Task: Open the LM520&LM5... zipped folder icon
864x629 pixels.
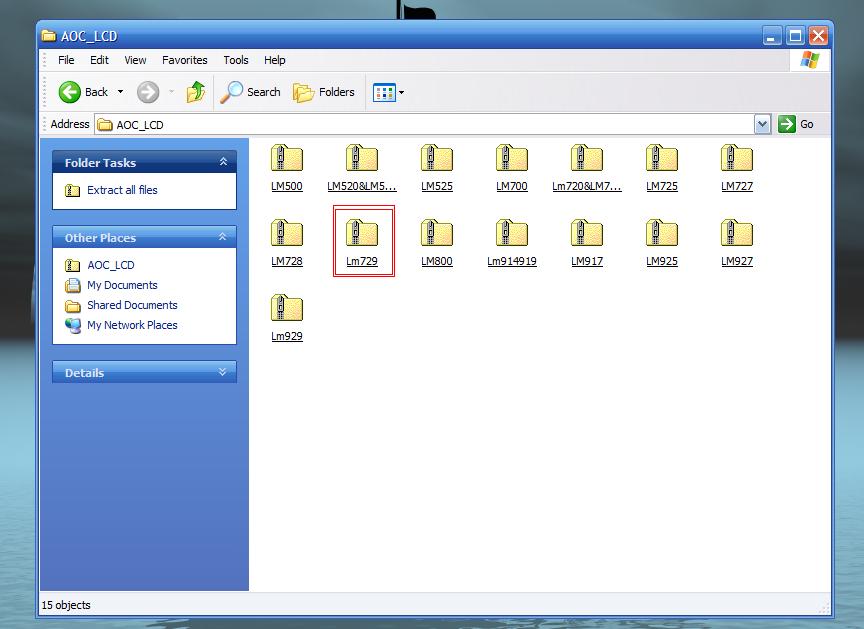Action: [362, 158]
